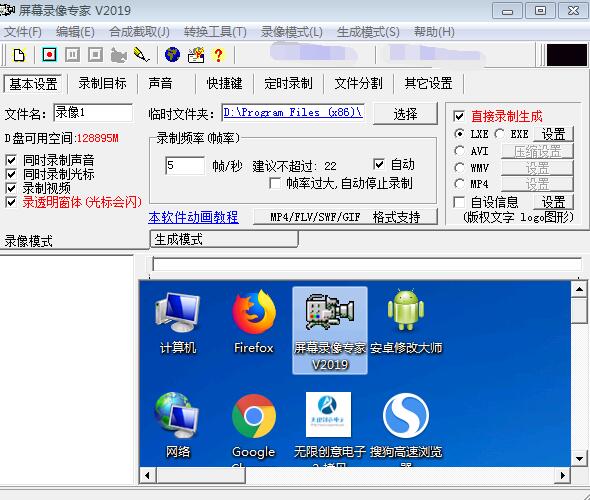Click the new file toolbar icon

tap(19, 55)
